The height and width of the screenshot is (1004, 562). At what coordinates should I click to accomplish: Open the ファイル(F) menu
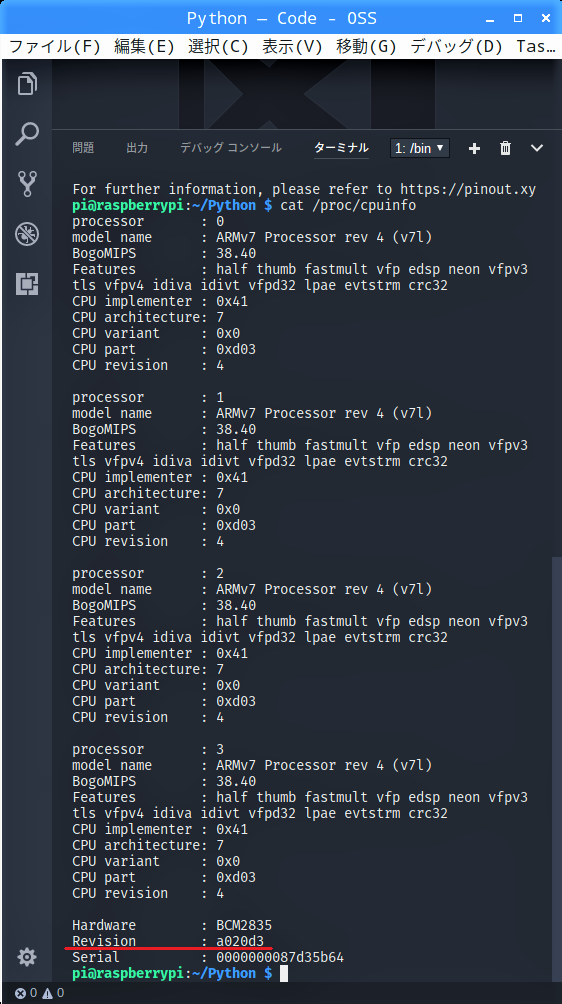(x=55, y=46)
